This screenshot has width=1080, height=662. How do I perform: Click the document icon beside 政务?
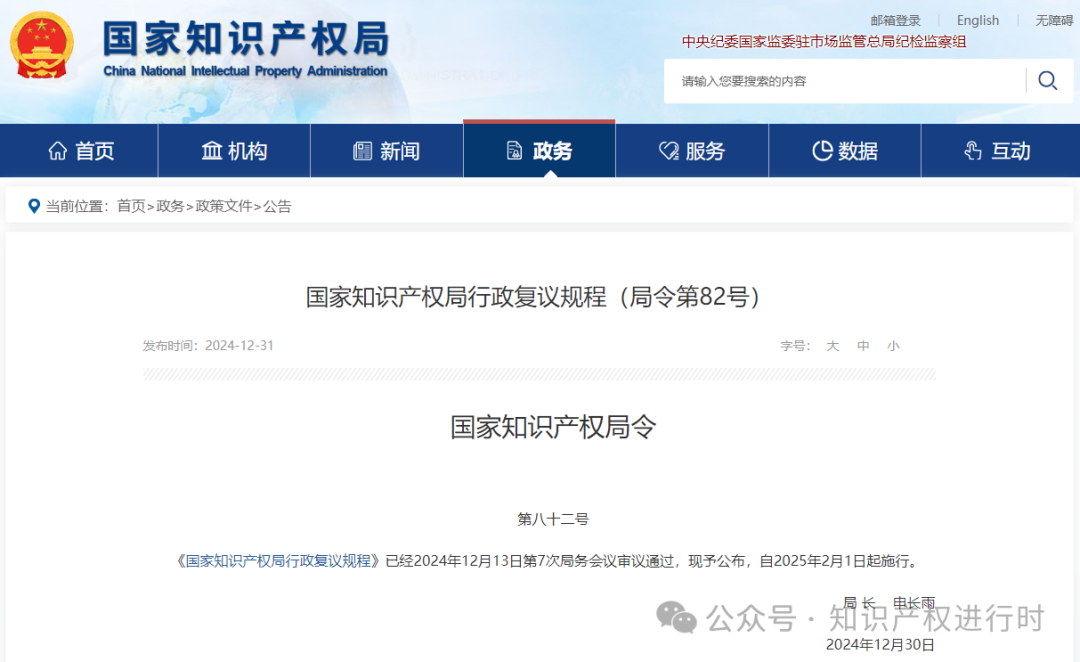coord(517,150)
